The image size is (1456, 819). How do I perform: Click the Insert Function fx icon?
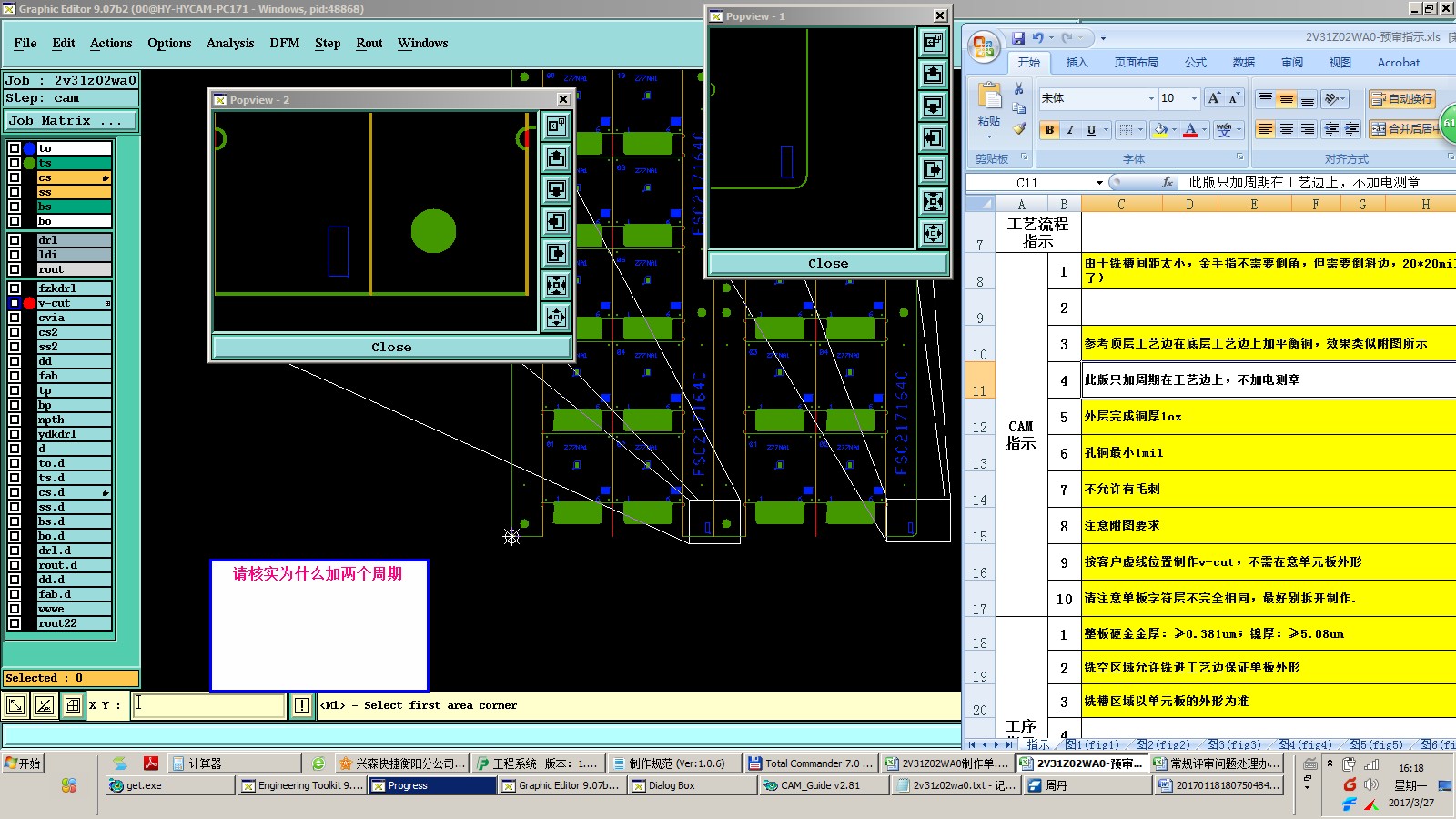click(1168, 182)
